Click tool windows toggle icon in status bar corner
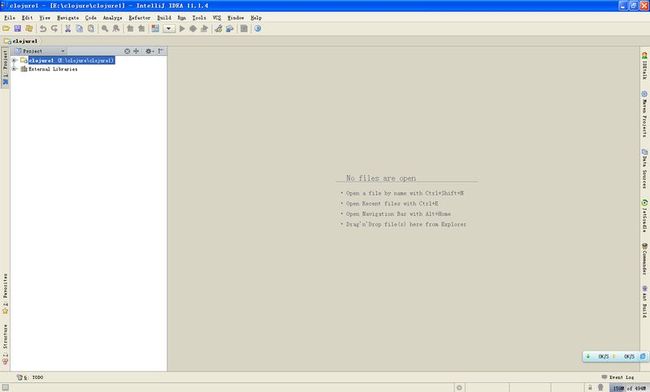Image resolution: width=650 pixels, height=392 pixels. pos(5,387)
